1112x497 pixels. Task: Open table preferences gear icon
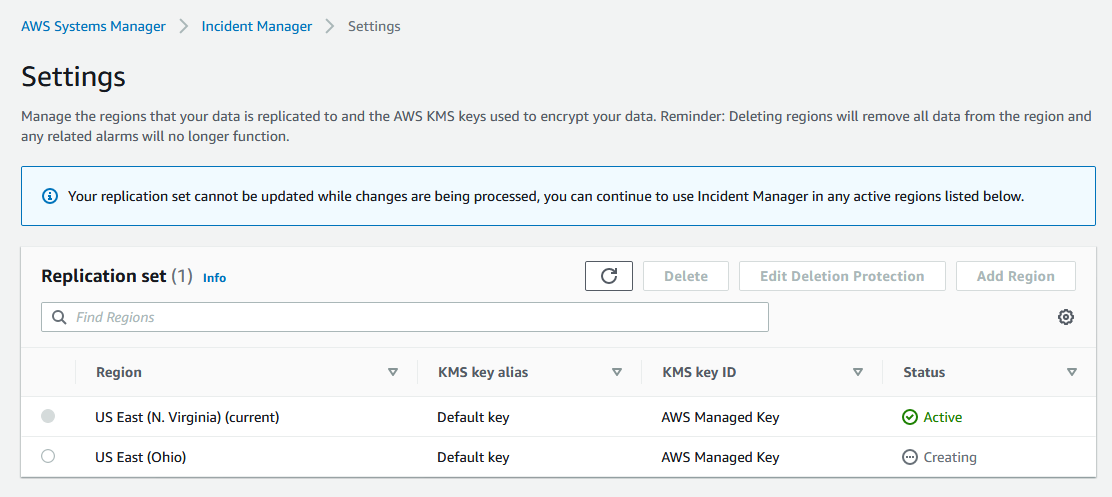1065,317
